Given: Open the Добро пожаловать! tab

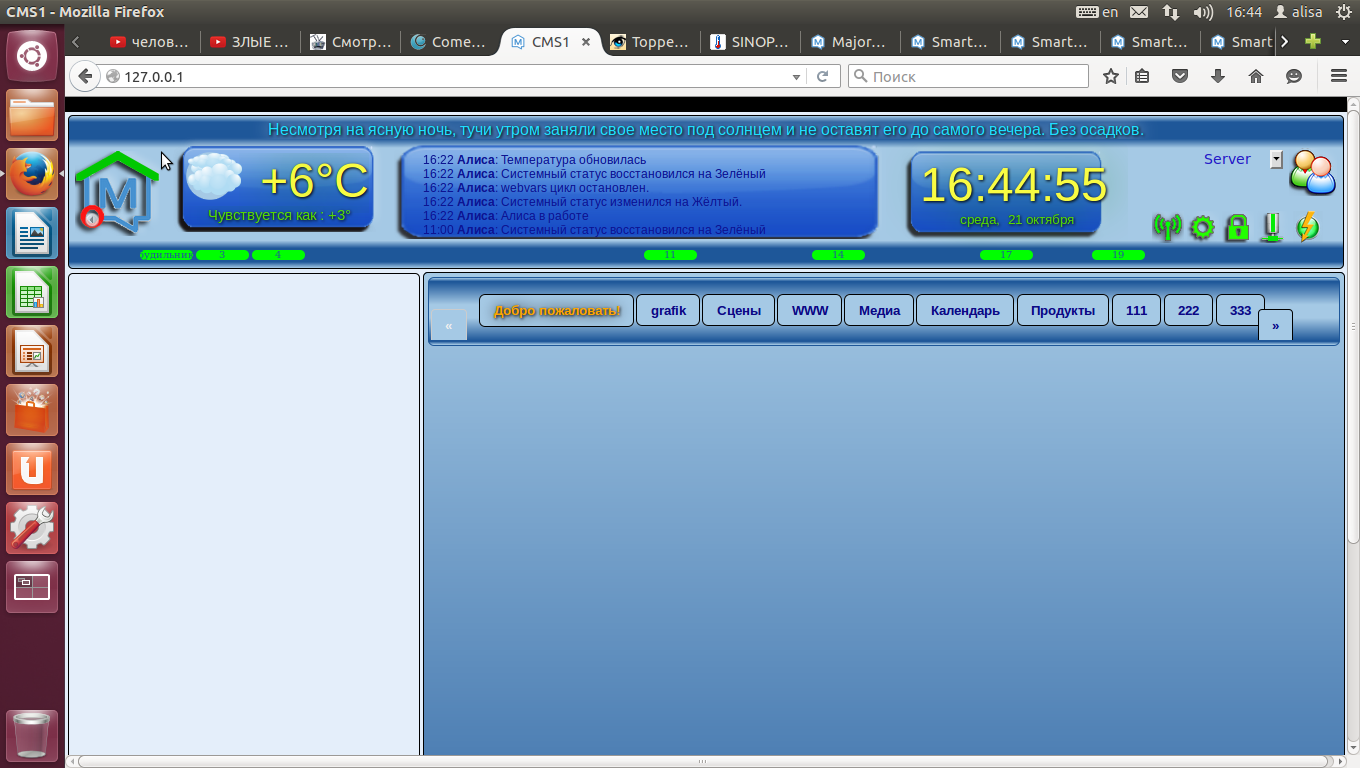Looking at the screenshot, I should [x=557, y=310].
